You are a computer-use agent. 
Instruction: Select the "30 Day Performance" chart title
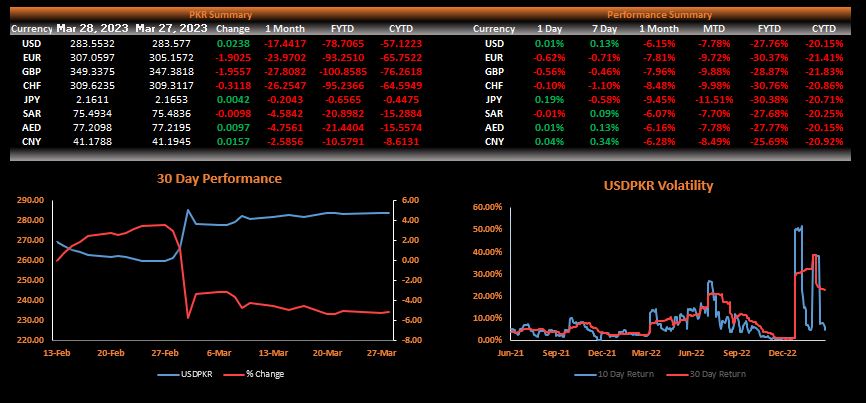219,179
